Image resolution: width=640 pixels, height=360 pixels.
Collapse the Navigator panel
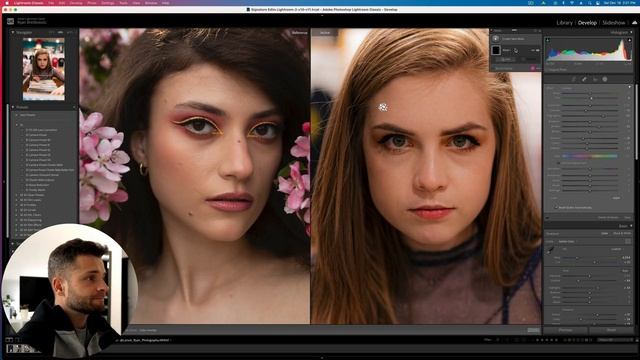[x=13, y=32]
